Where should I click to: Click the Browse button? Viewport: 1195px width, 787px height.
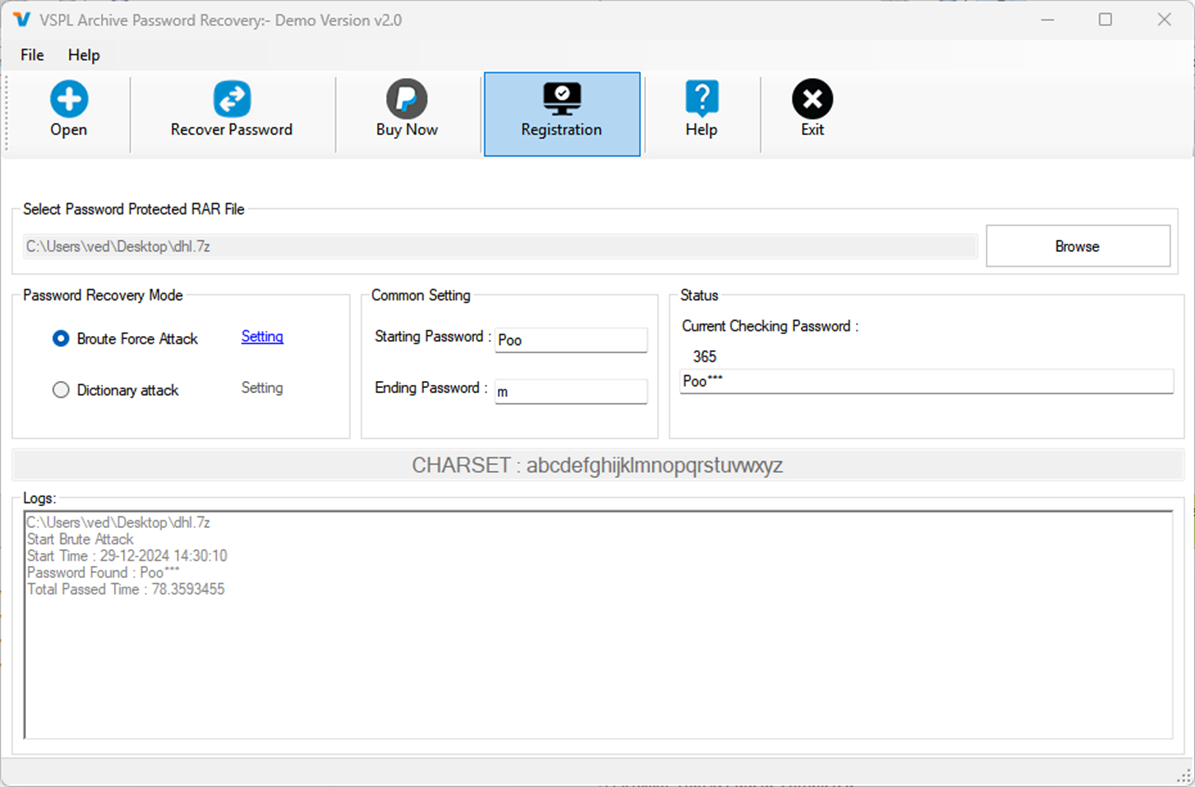tap(1078, 246)
